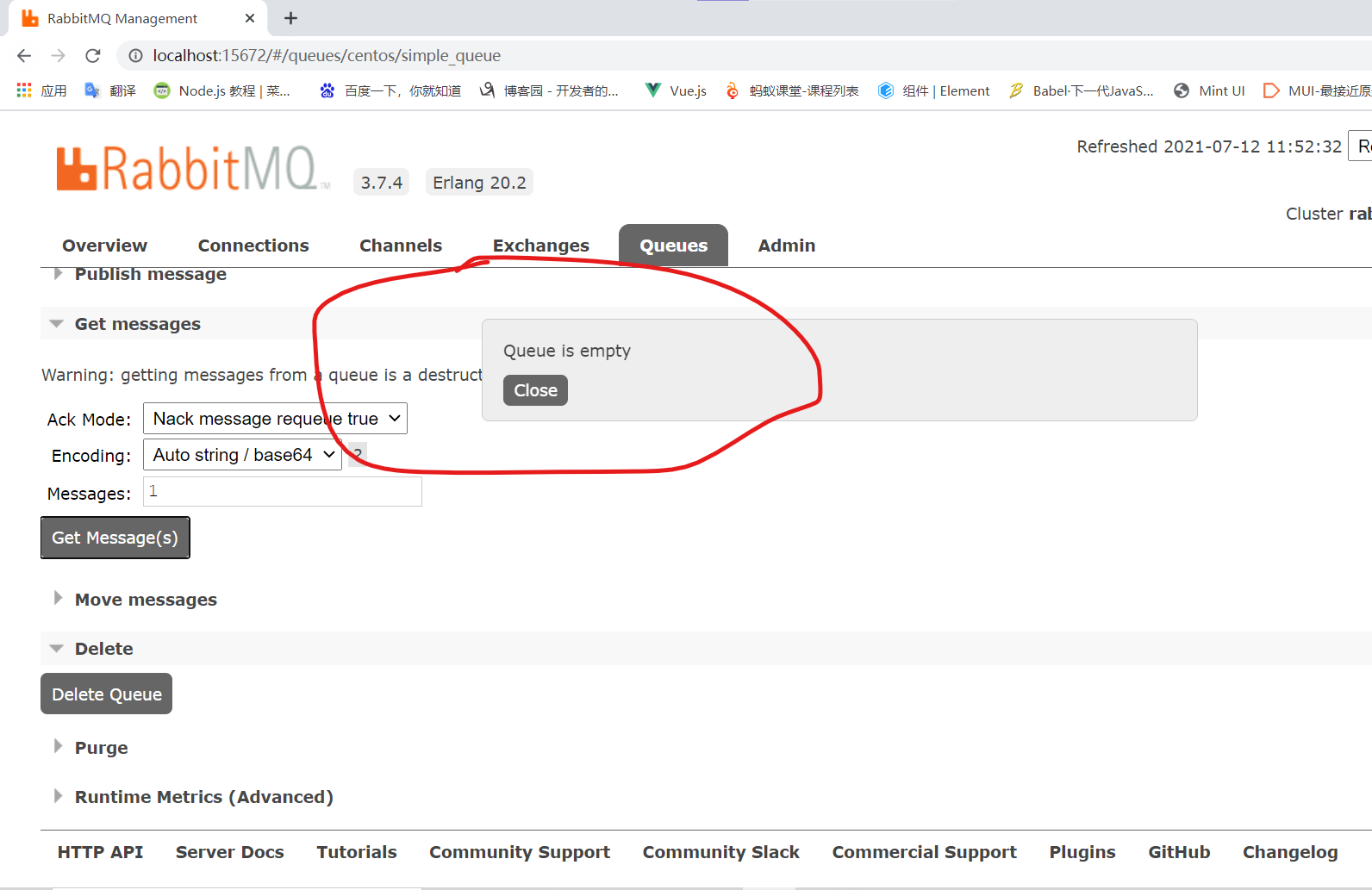Switch to the Connections tab
The image size is (1372, 890).
[x=253, y=246]
